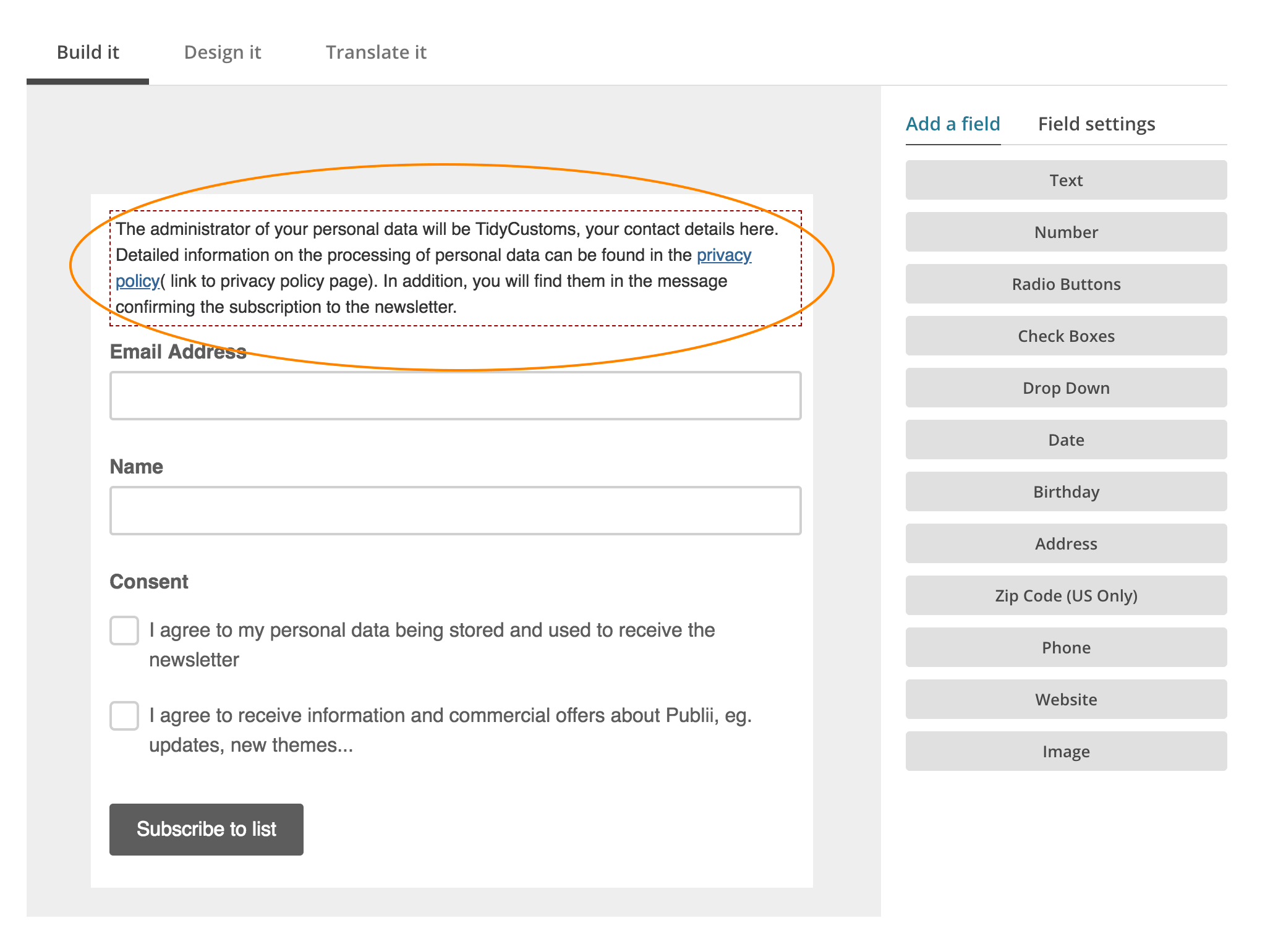Open the Field settings panel tab
This screenshot has height=952, width=1265.
tap(1096, 124)
